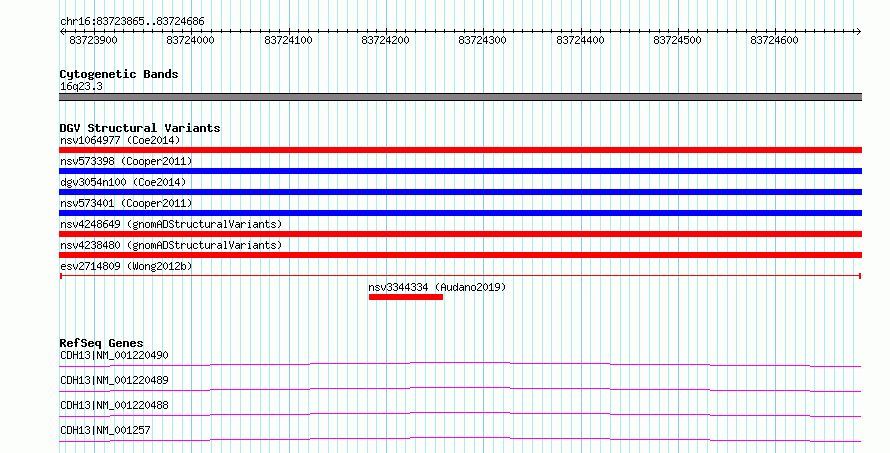
Task: Click ruler position 83724600
Action: point(774,40)
